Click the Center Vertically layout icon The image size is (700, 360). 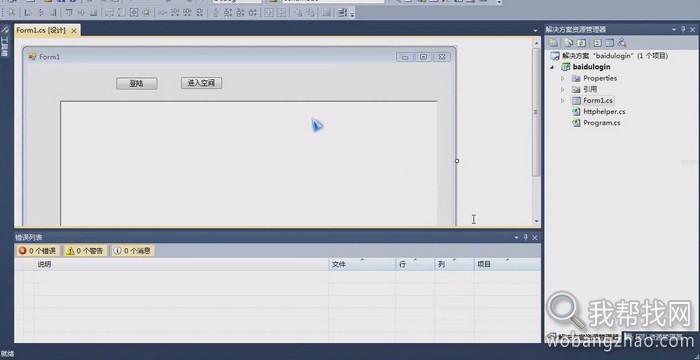tap(281, 13)
